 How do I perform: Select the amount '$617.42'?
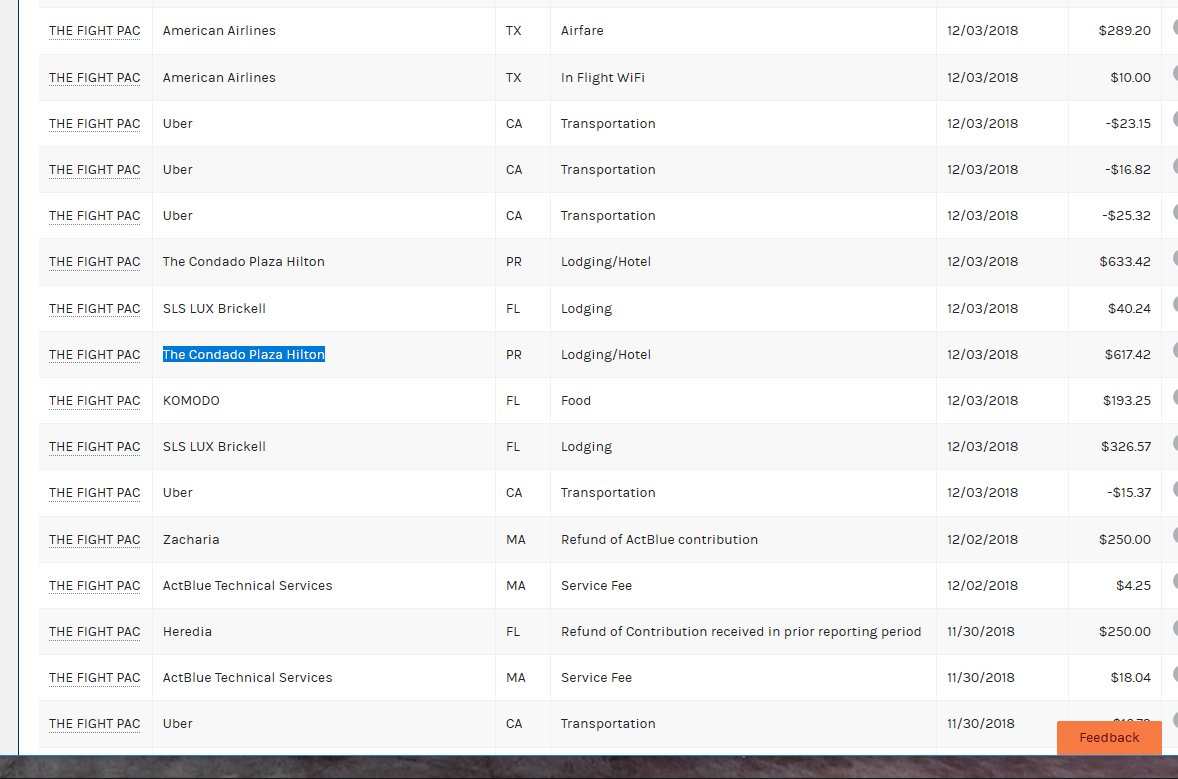click(1127, 355)
